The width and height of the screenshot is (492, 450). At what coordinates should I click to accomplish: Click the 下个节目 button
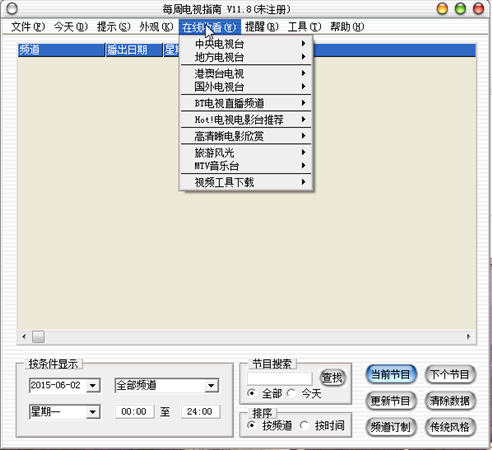[450, 374]
